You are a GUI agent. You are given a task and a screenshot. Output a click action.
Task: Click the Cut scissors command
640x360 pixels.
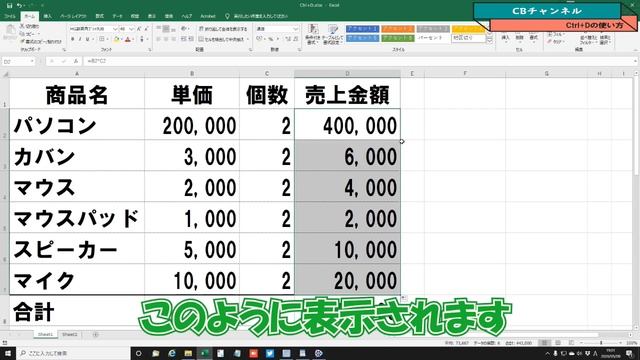pyautogui.click(x=29, y=26)
